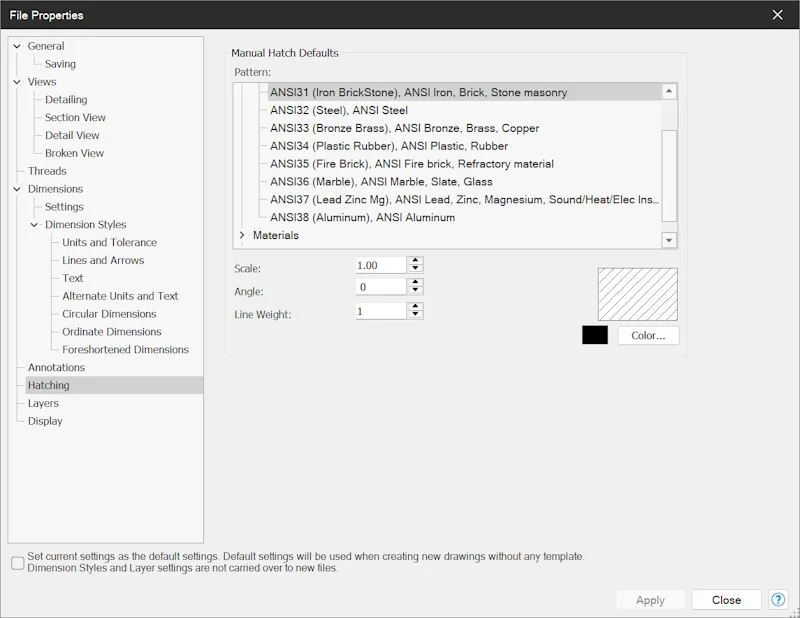This screenshot has width=800, height=618.
Task: Collapse the Dimension Styles tree node
Action: (34, 225)
